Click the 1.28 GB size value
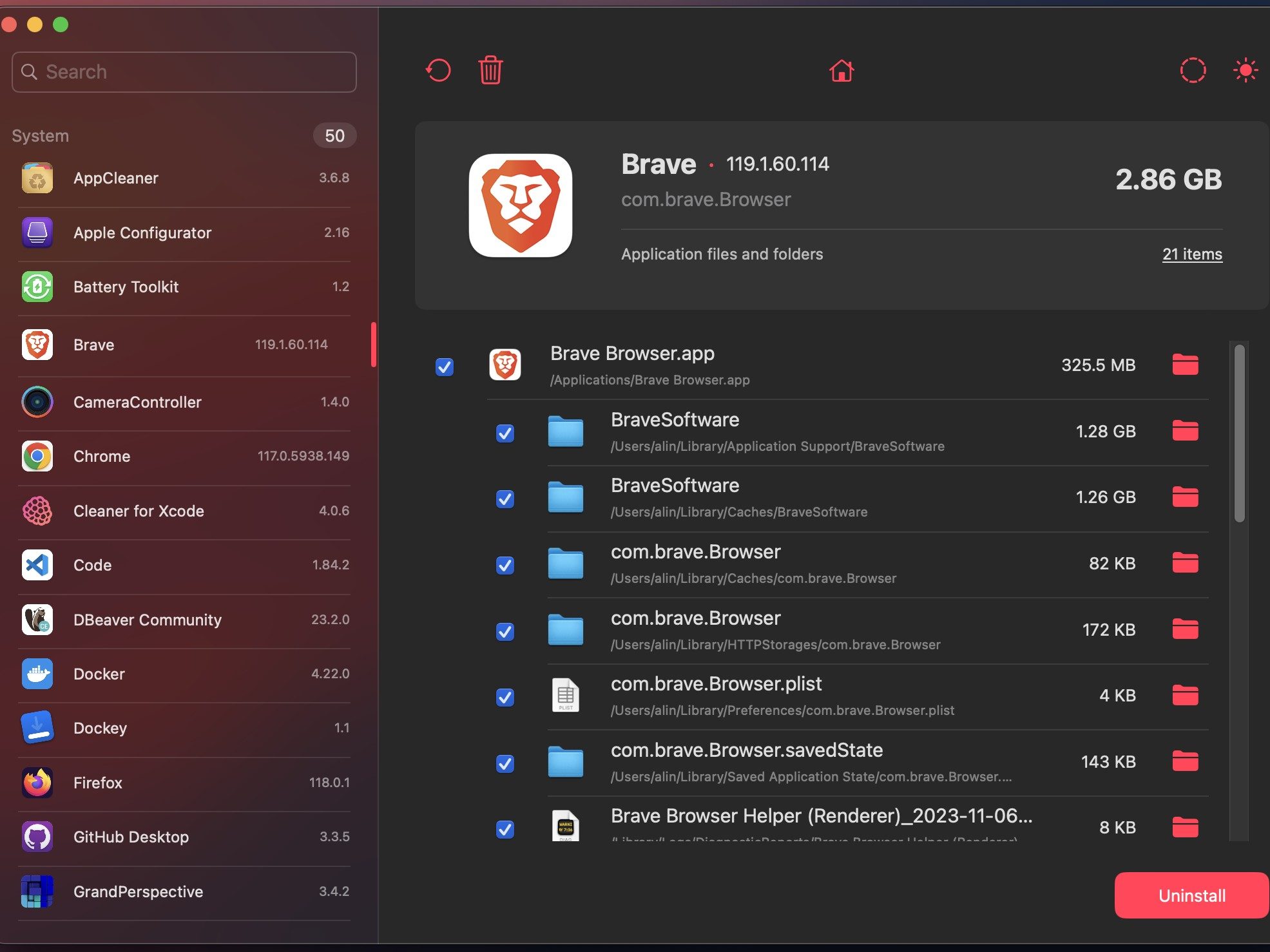 (x=1106, y=431)
